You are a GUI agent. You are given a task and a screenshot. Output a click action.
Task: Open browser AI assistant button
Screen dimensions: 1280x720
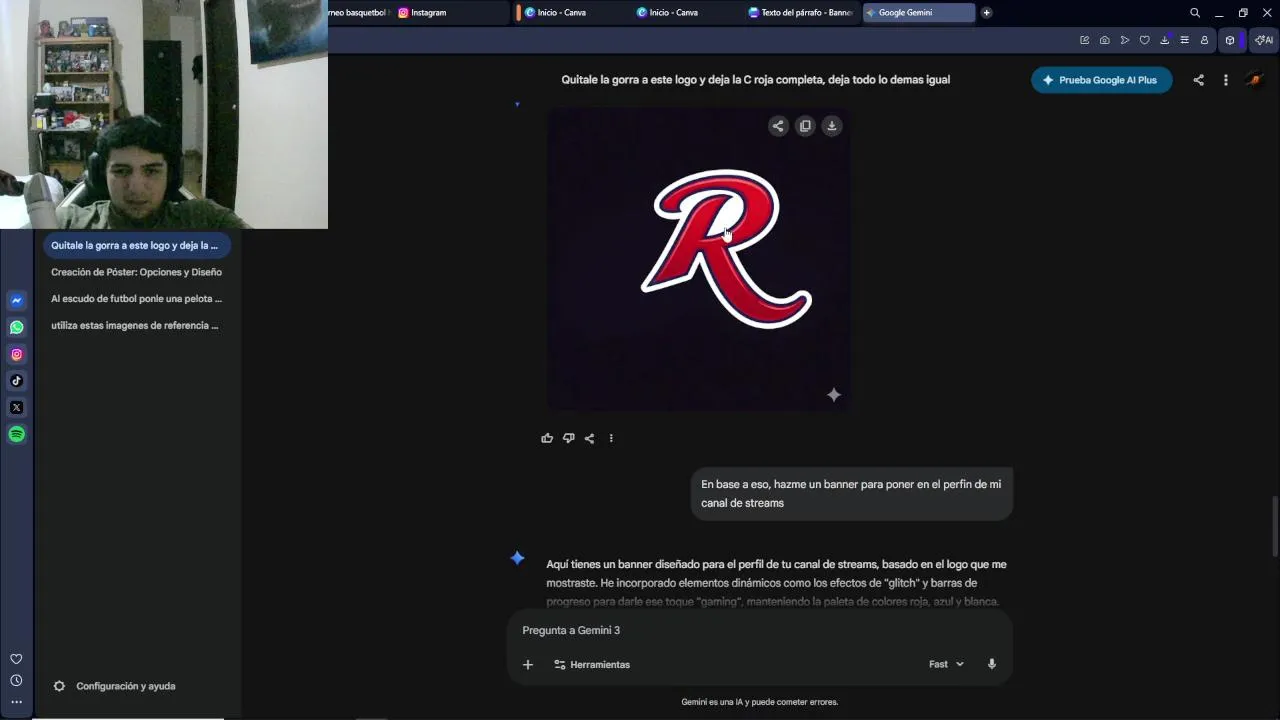(x=1264, y=40)
